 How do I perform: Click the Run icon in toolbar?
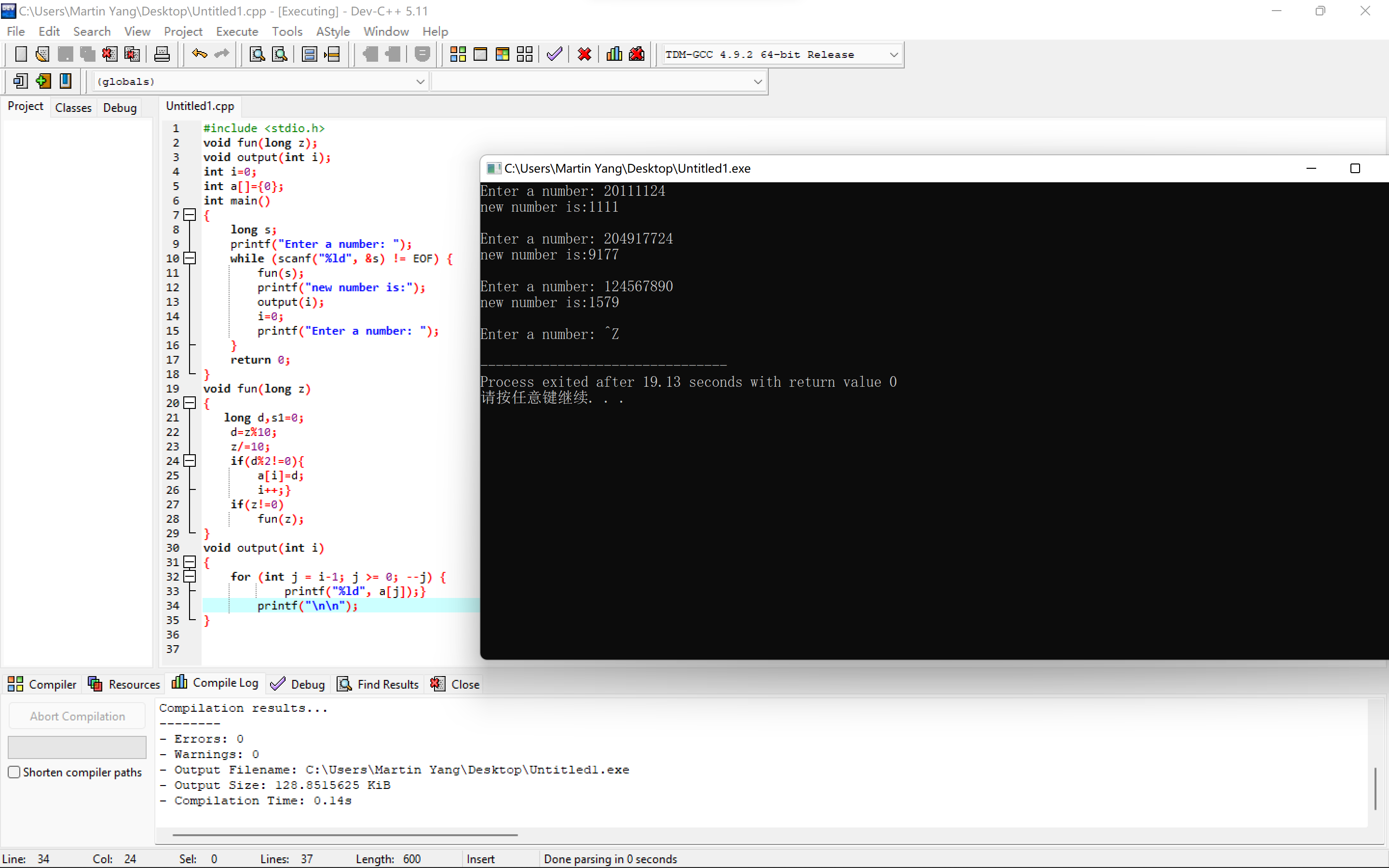(480, 54)
